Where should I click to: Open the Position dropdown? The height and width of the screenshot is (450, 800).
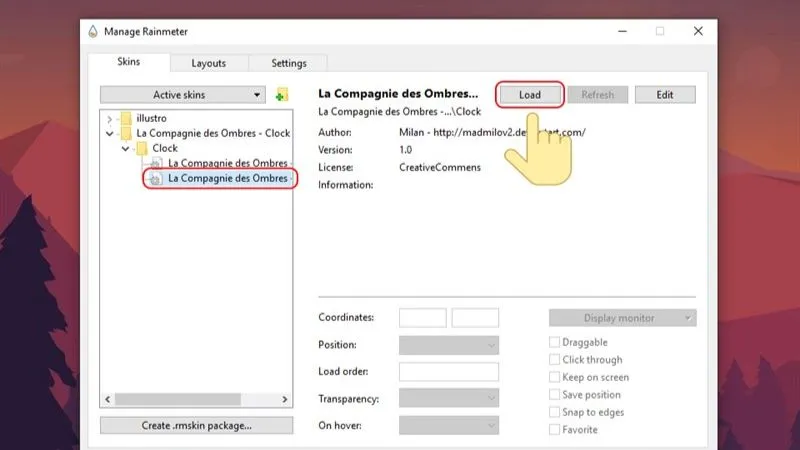coord(449,345)
